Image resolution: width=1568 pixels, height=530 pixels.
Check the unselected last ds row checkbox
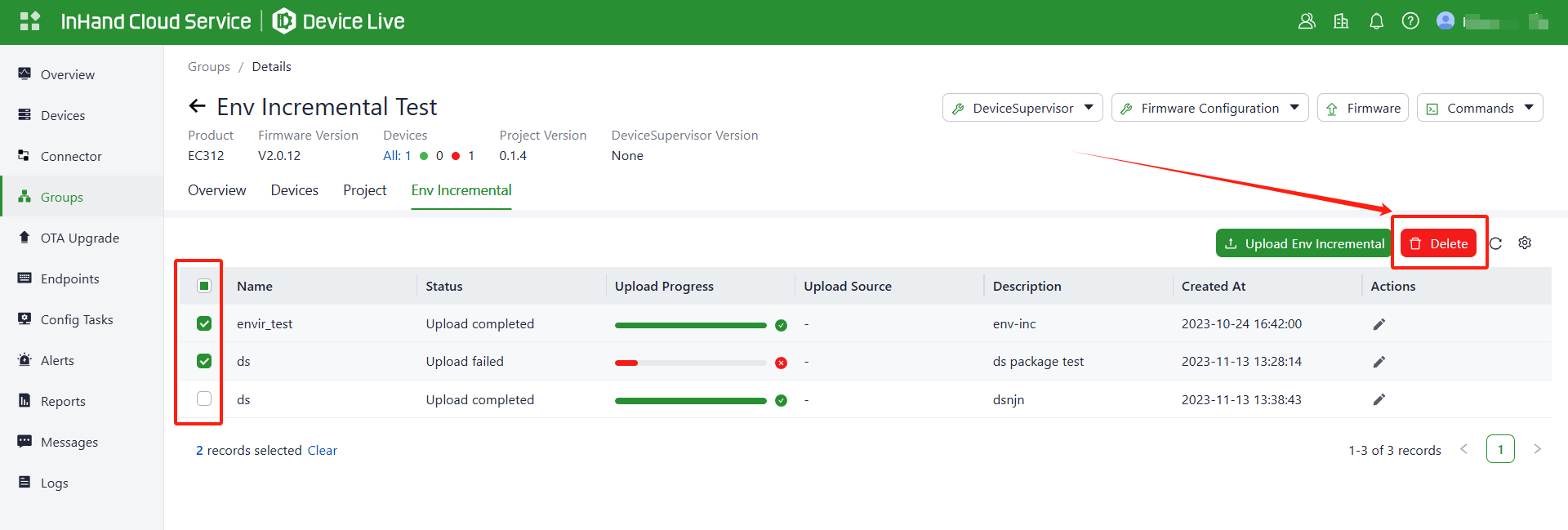[x=204, y=399]
